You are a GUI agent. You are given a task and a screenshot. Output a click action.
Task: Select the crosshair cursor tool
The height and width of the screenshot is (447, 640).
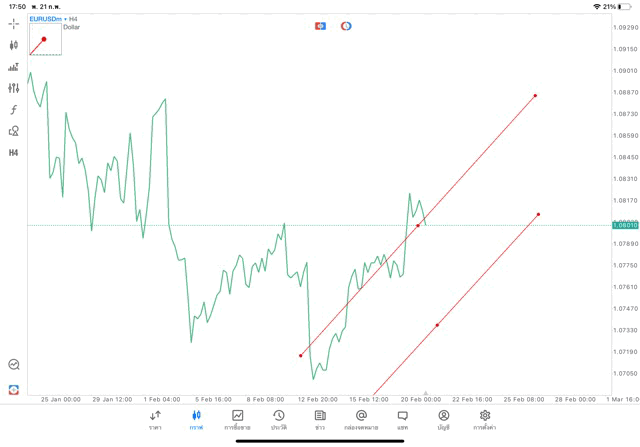(x=14, y=23)
